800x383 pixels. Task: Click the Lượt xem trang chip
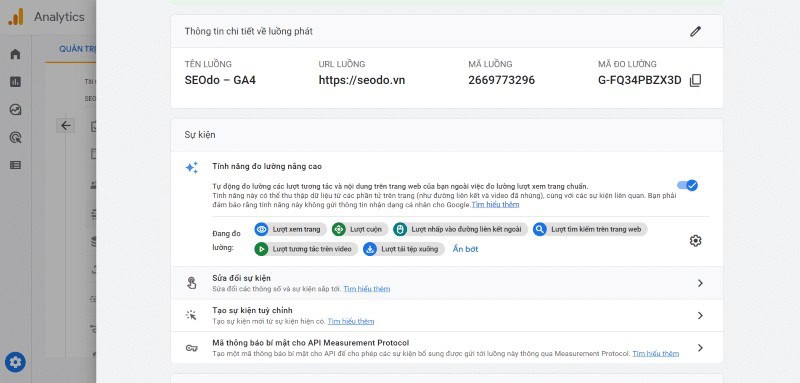point(290,229)
